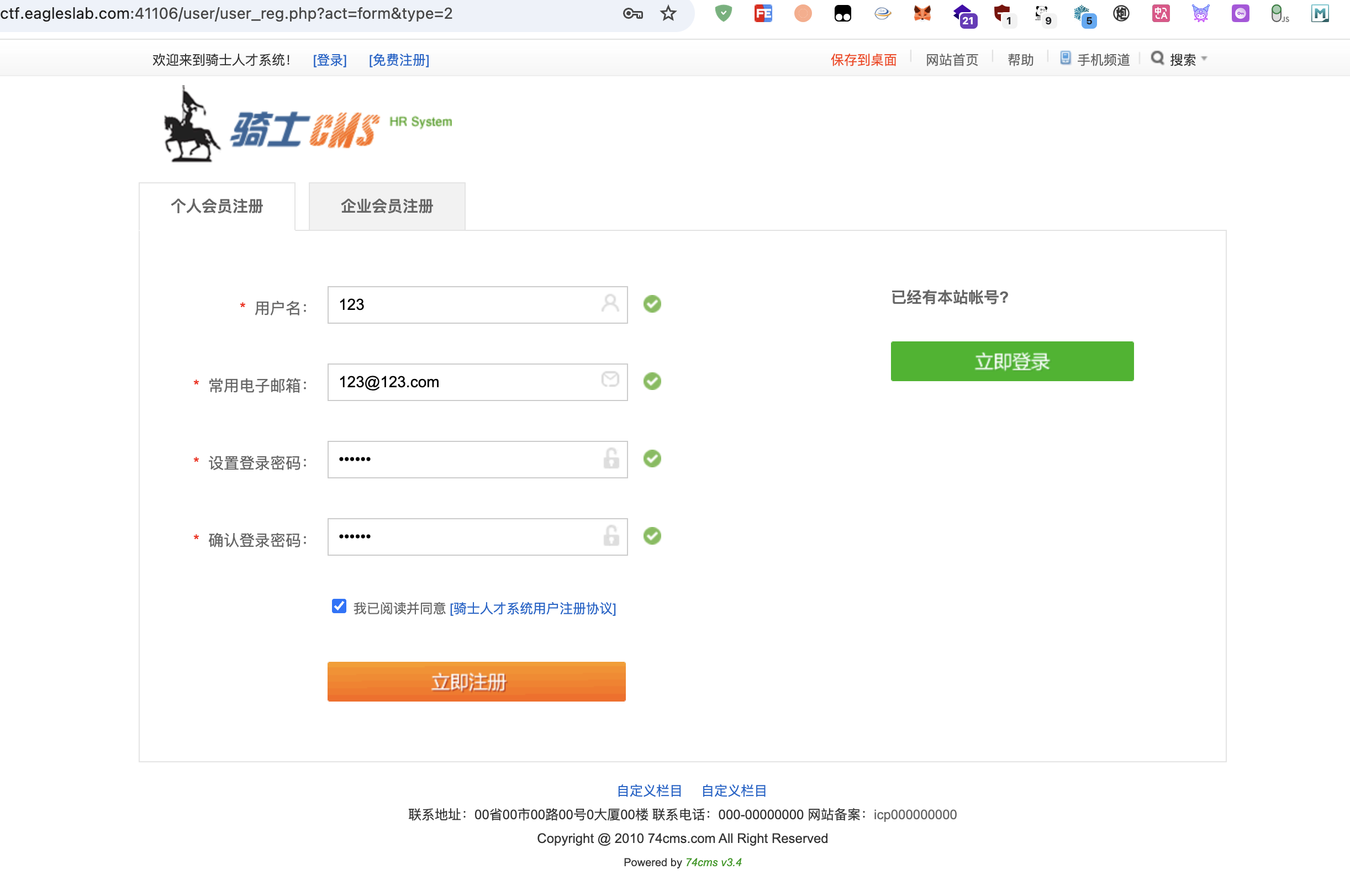Screen dimensions: 1350x896
Task: Focus the 用户名 input field
Action: click(466, 304)
